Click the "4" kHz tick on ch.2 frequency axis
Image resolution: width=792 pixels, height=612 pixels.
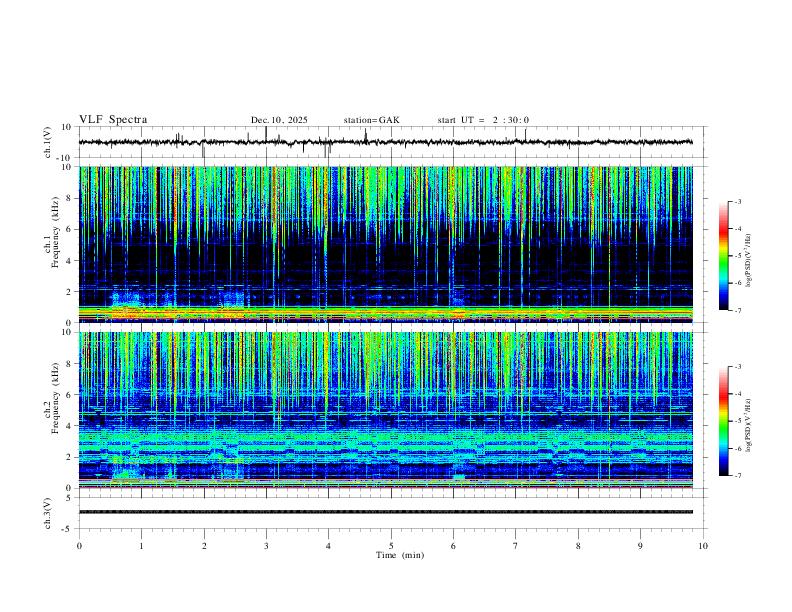click(70, 426)
